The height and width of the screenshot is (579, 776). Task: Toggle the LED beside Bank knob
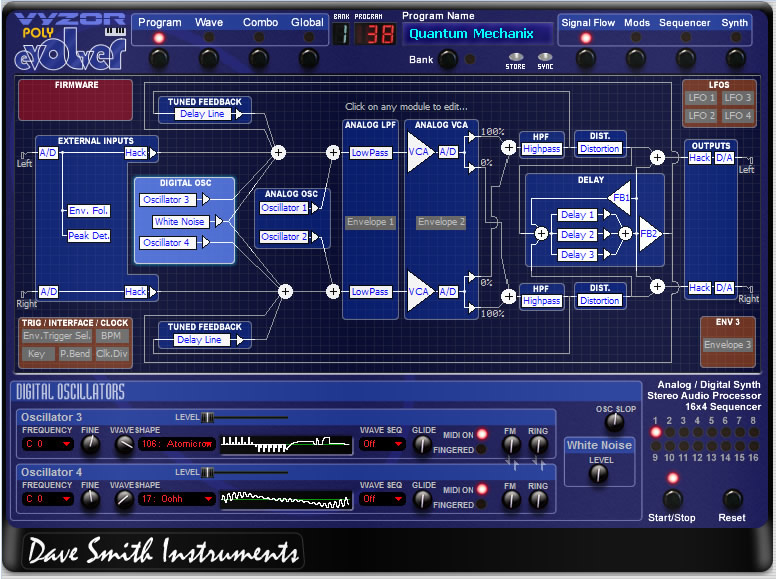coord(470,59)
